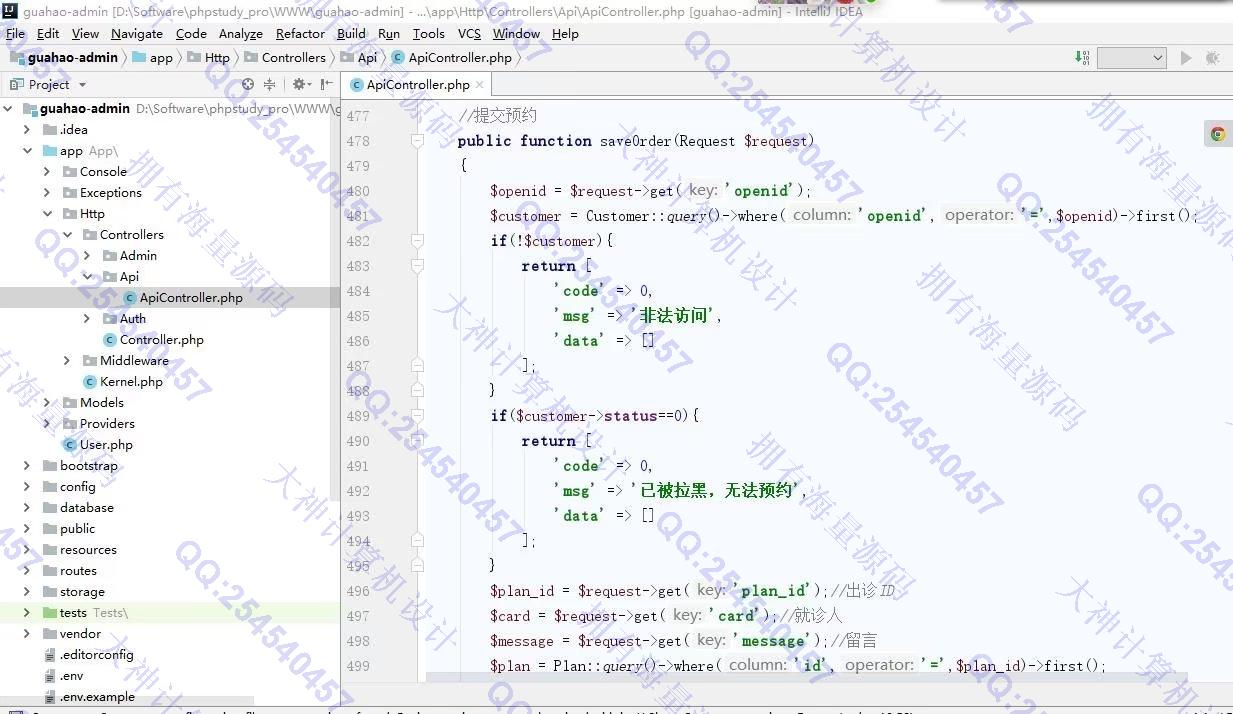Collapse the app folder arrow
The image size is (1233, 714).
point(27,151)
